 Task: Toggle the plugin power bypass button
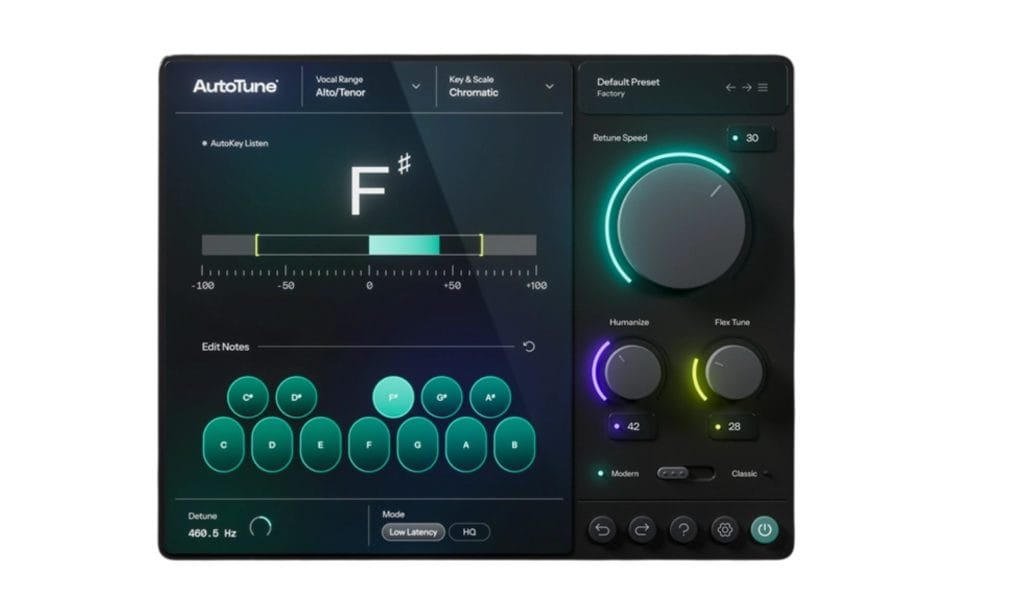[x=765, y=530]
